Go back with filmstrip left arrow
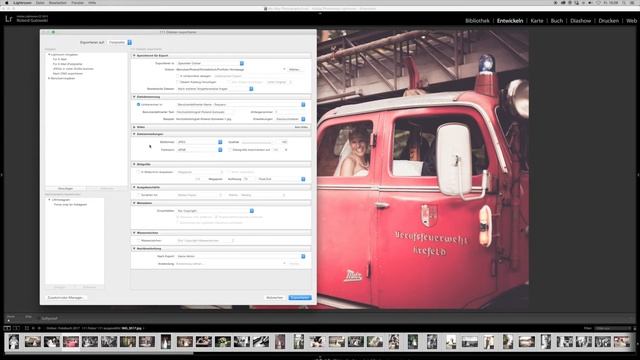 (x=33, y=328)
